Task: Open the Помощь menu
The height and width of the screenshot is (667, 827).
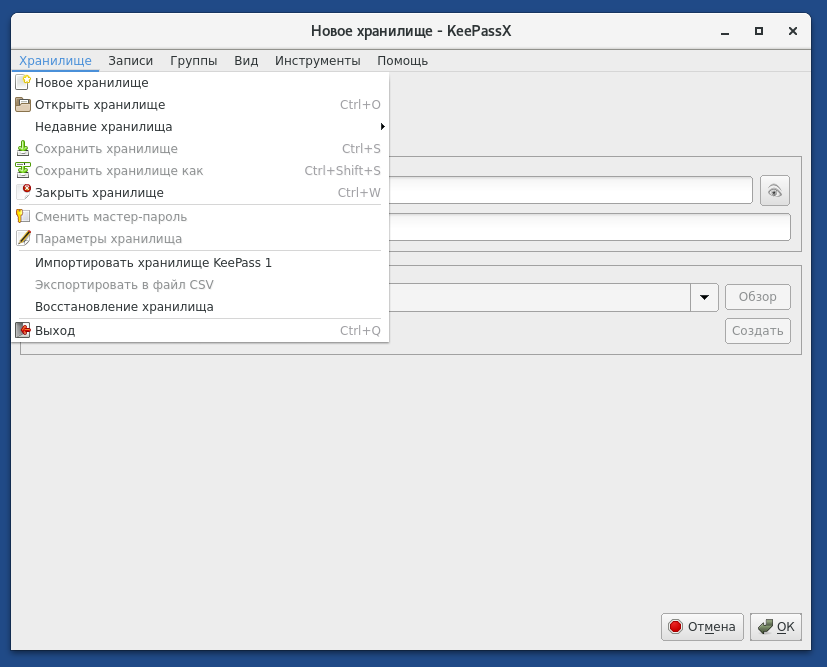Action: click(402, 61)
